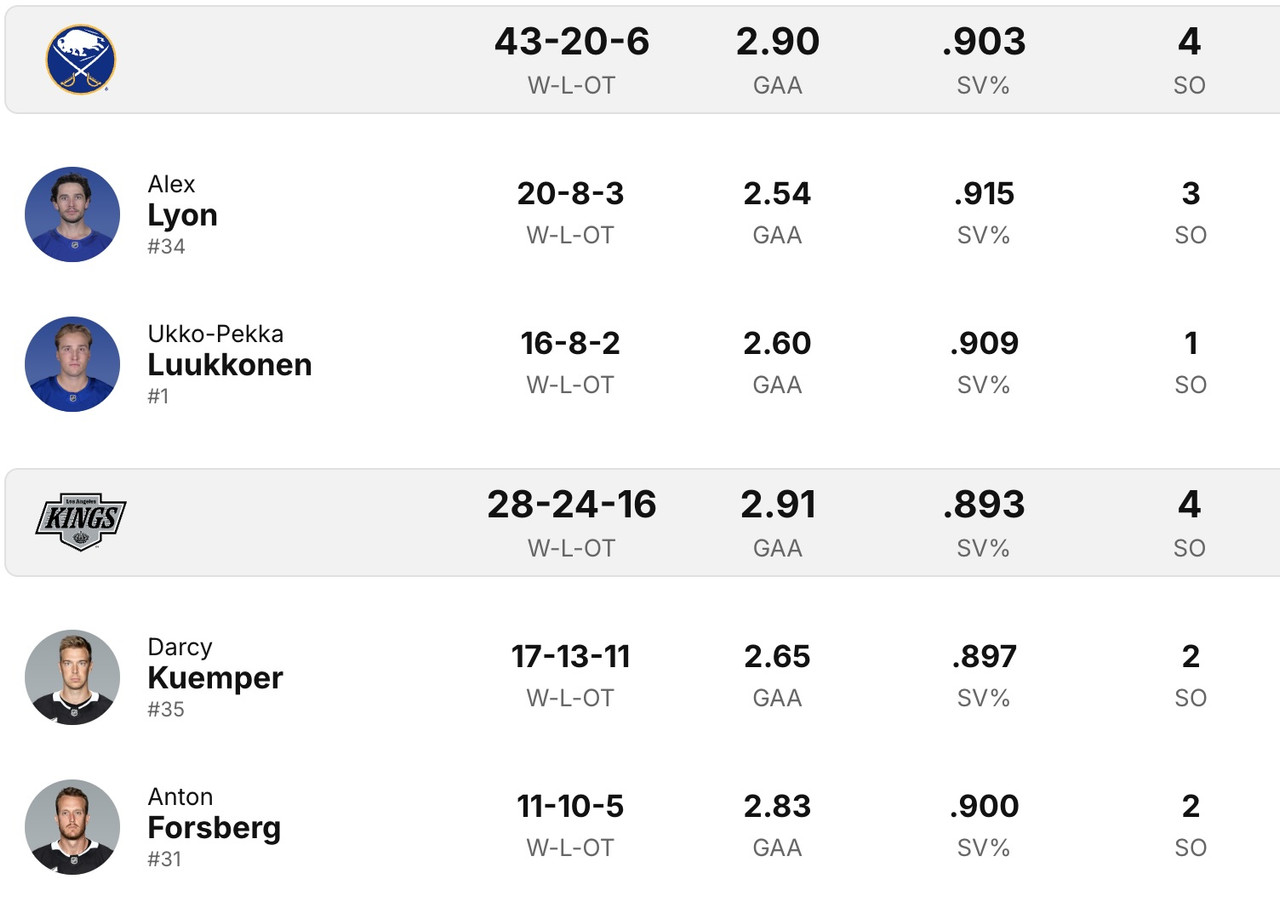The image size is (1280, 902).
Task: Select the Anton Forsberg name link
Action: [214, 827]
